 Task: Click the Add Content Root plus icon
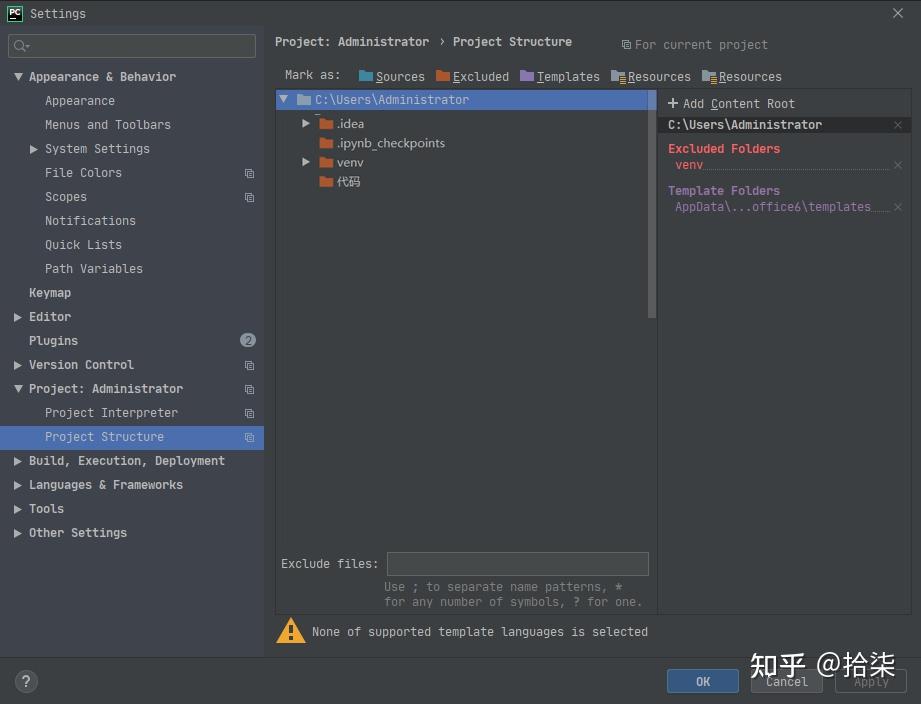tap(673, 104)
